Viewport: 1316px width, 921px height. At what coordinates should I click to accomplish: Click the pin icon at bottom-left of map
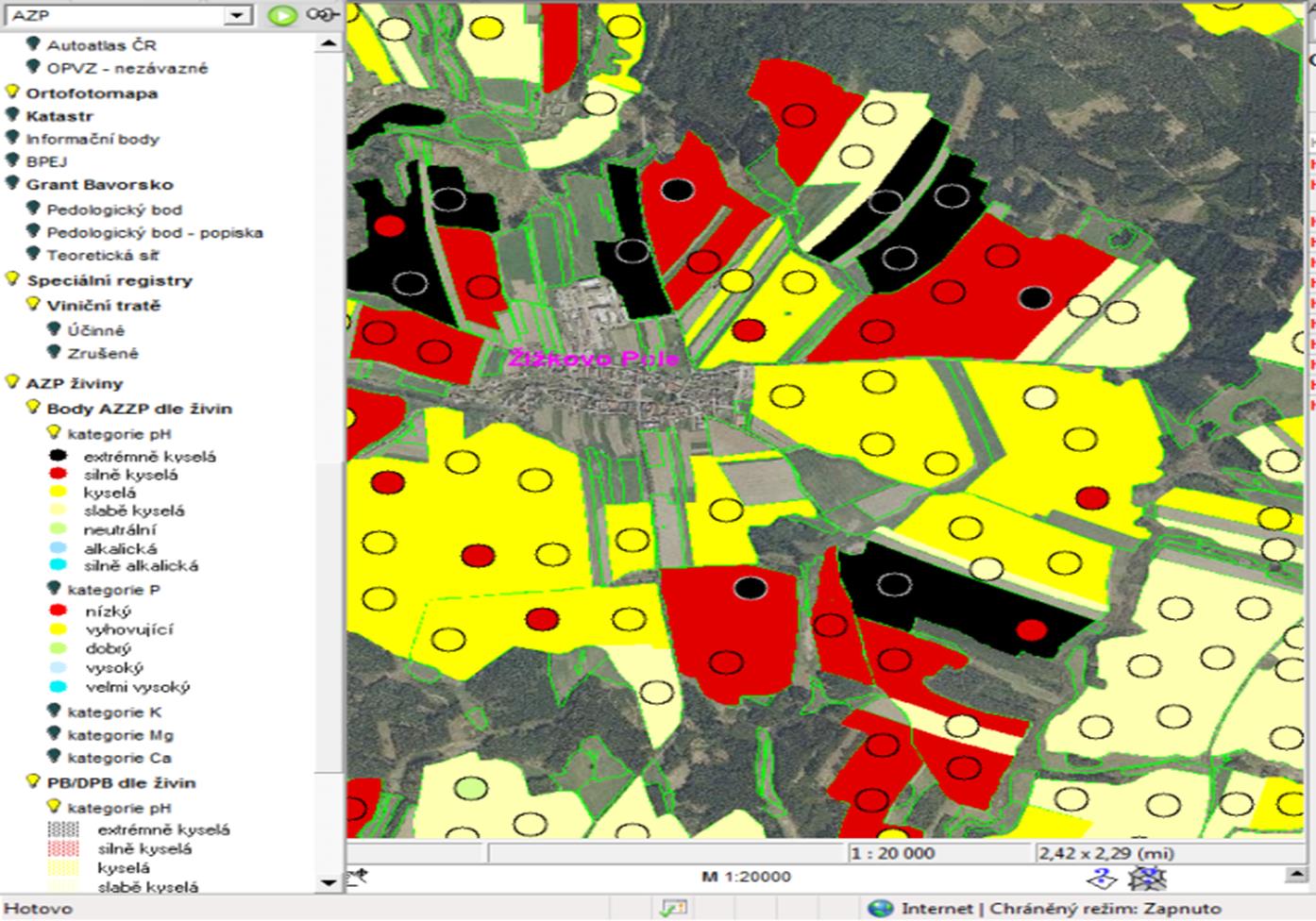point(358,878)
